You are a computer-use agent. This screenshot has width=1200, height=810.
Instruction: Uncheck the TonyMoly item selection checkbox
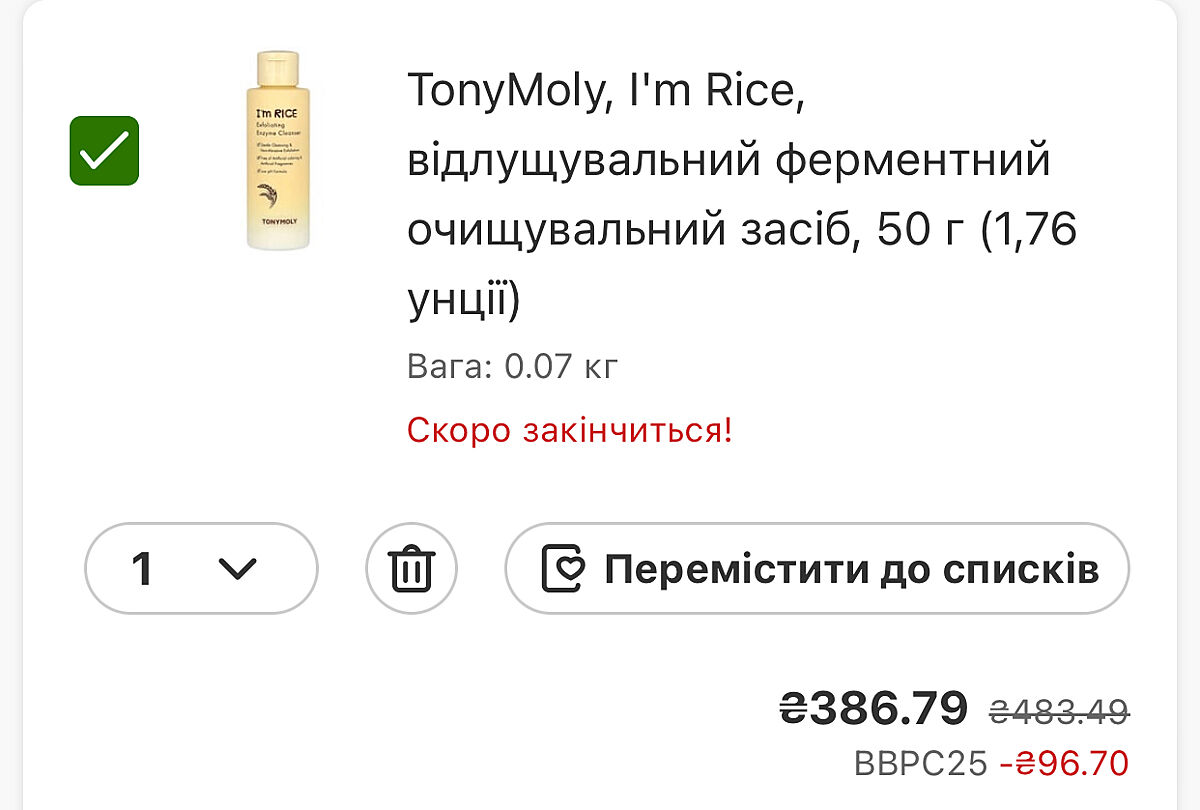click(104, 151)
